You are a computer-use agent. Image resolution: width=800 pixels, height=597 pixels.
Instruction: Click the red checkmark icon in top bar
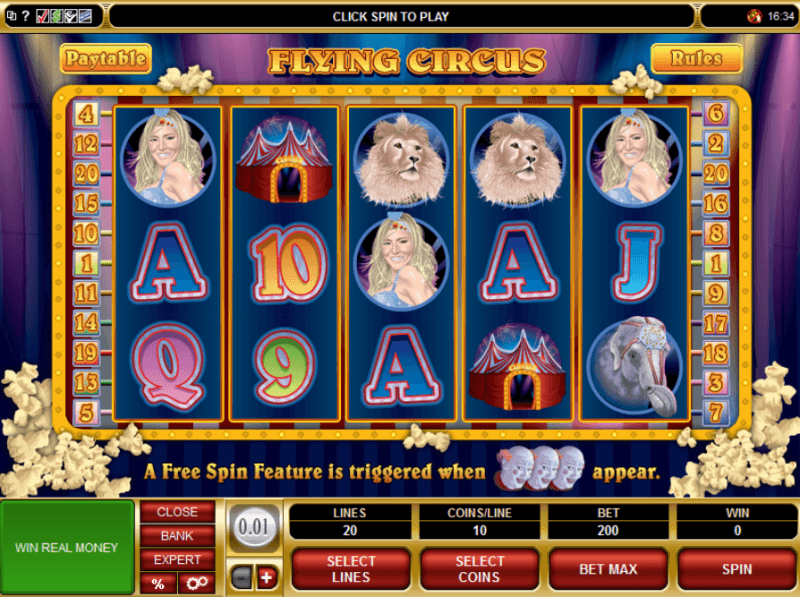42,16
